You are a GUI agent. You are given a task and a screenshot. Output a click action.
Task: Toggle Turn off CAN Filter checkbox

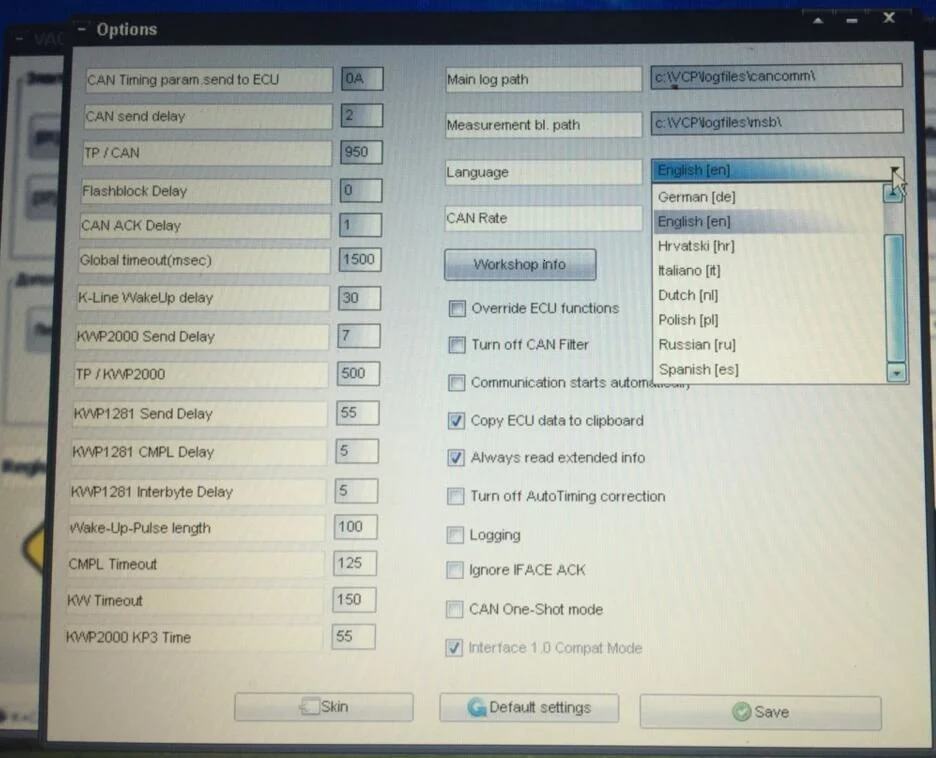(x=457, y=345)
